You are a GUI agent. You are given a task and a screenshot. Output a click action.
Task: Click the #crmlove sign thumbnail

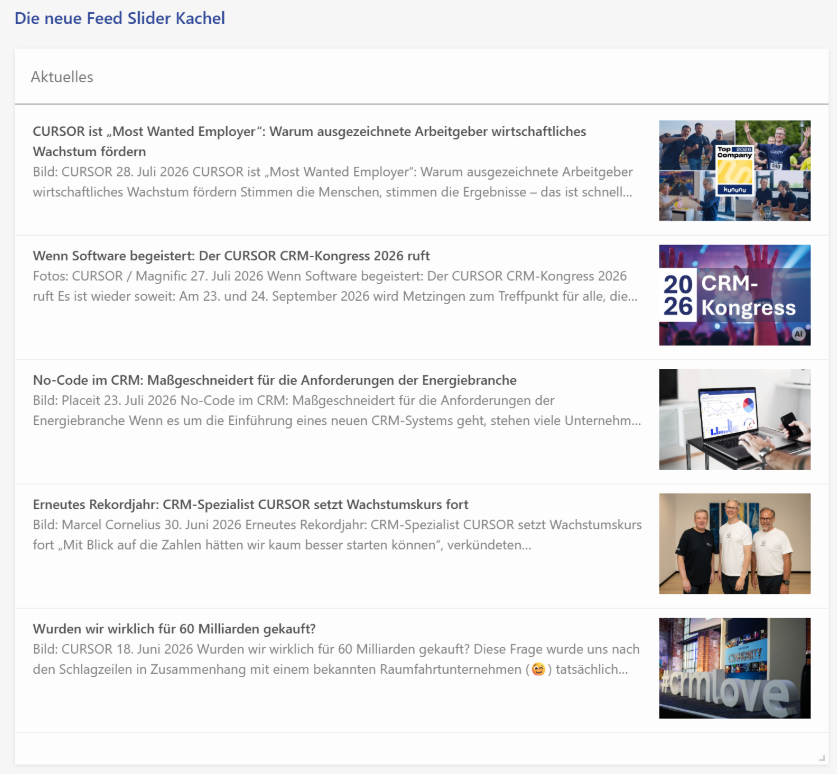click(735, 668)
